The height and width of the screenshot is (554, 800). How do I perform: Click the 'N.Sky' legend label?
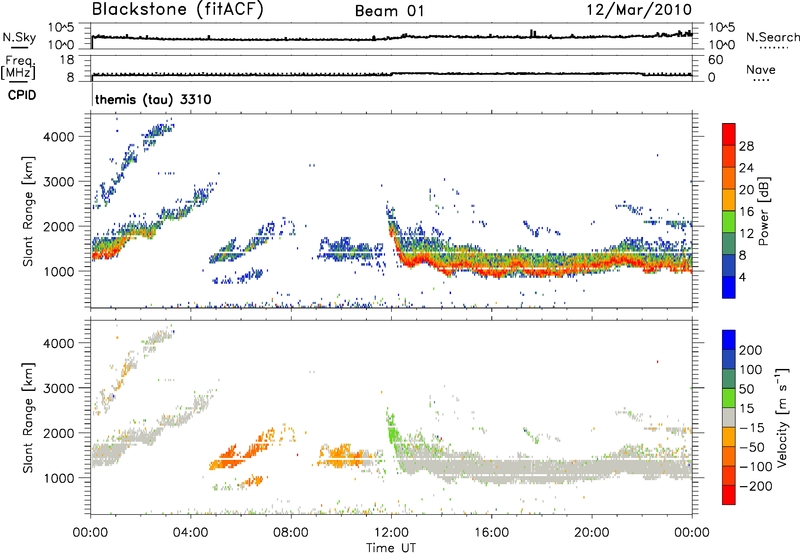pos(19,37)
